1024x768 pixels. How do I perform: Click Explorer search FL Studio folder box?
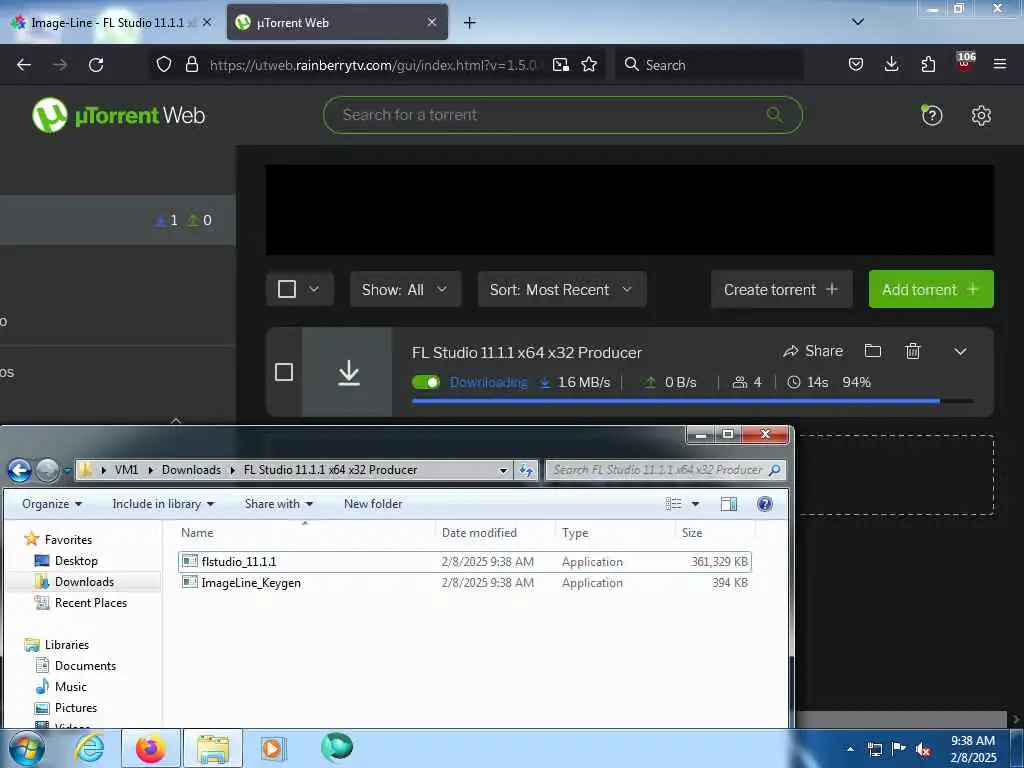666,470
